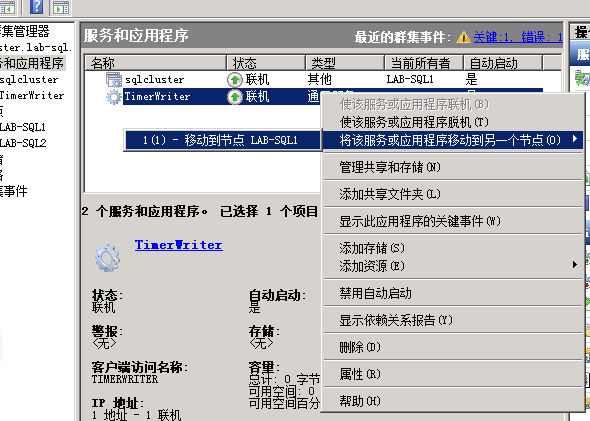590x421 pixels.
Task: Click the green online status icon for sqlcluster
Action: [x=235, y=80]
